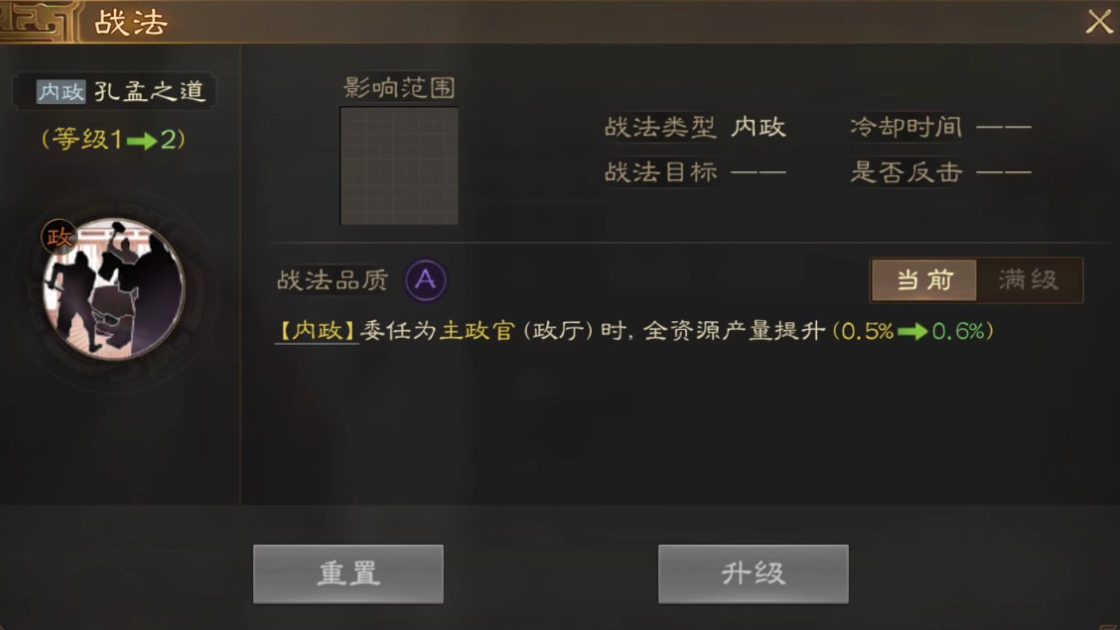1120x630 pixels.
Task: Click the green arrow between 0.5% and 0.6%
Action: pyautogui.click(x=912, y=332)
